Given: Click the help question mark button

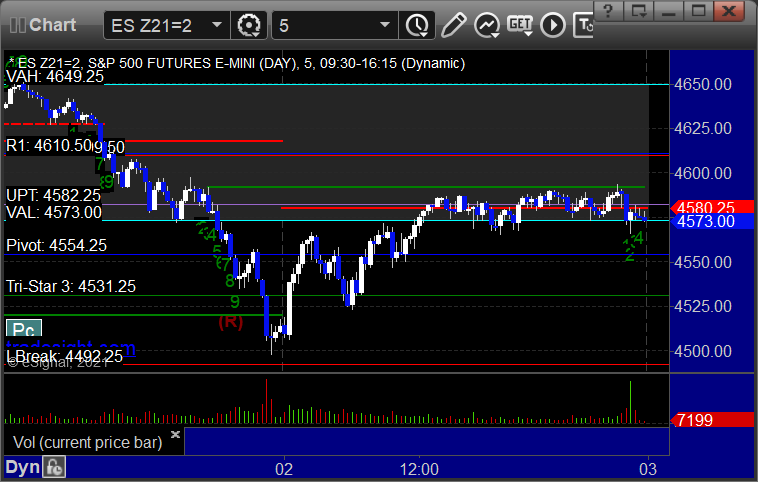Looking at the screenshot, I should tap(608, 11).
